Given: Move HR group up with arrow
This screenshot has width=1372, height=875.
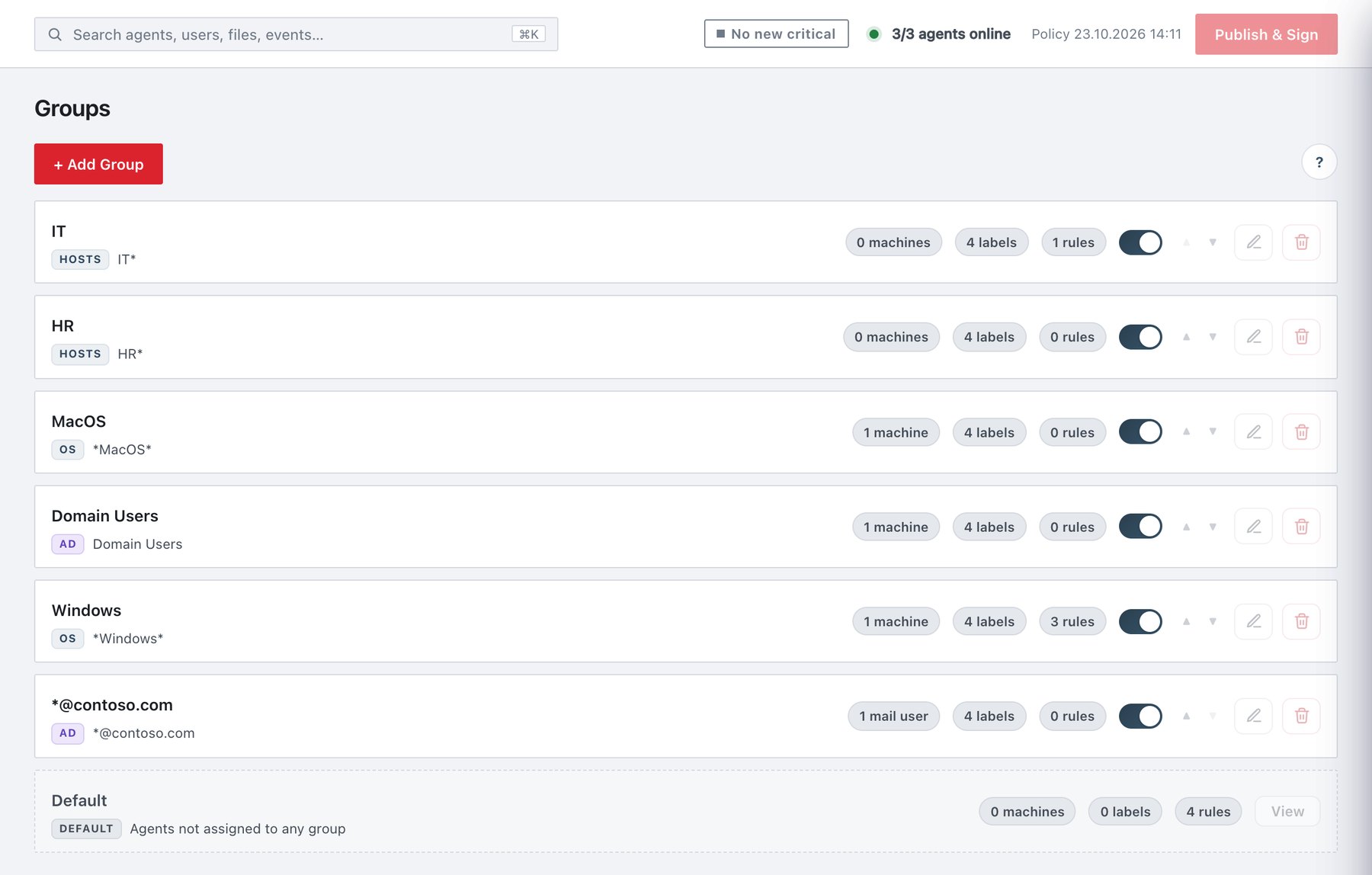Looking at the screenshot, I should coord(1186,337).
